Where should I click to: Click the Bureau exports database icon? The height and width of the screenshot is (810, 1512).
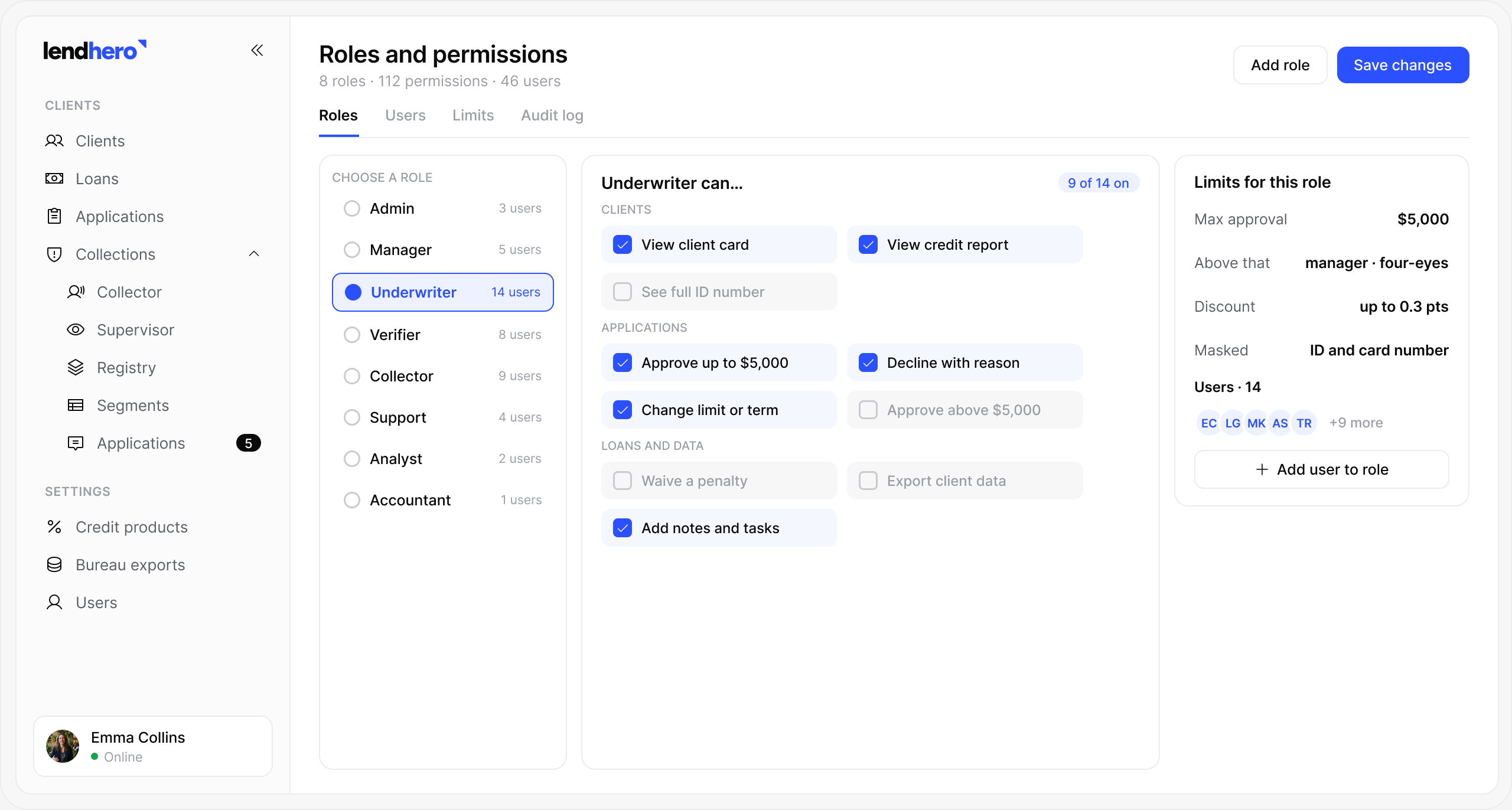[x=54, y=564]
